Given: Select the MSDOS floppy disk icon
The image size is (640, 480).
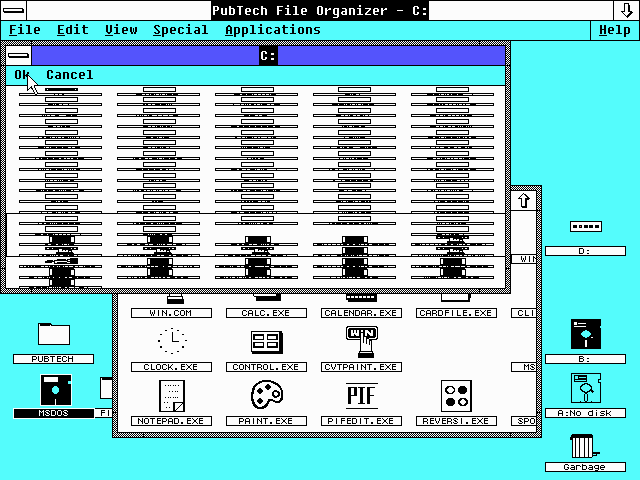Looking at the screenshot, I should 56,390.
